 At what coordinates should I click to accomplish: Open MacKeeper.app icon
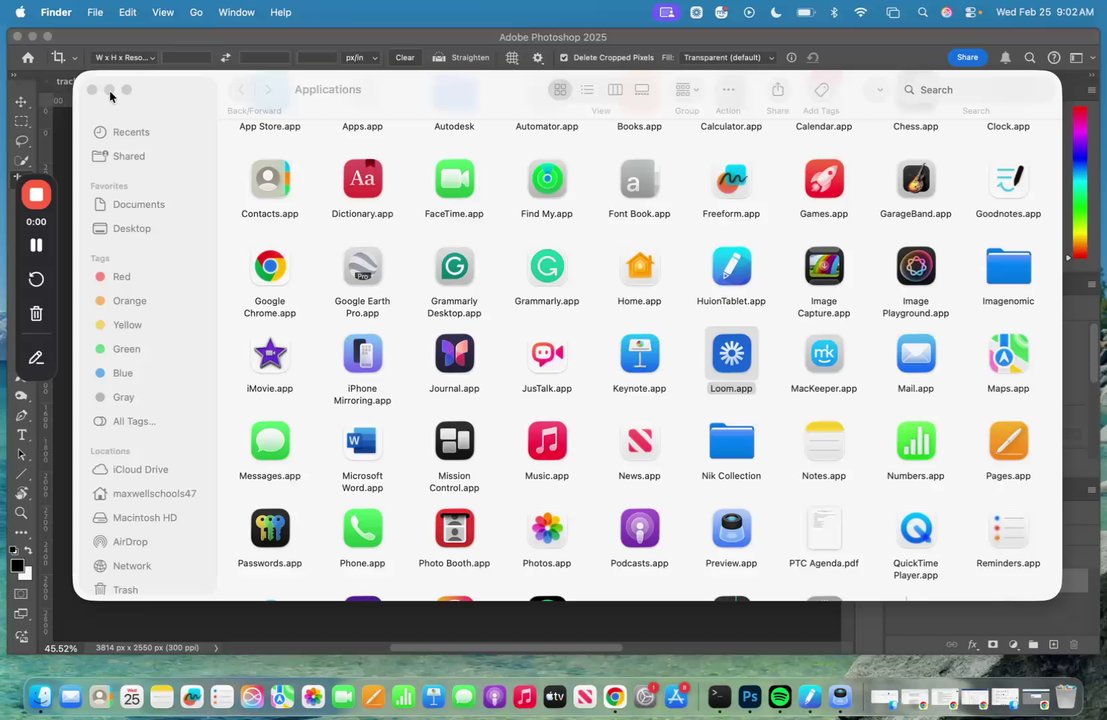(824, 354)
